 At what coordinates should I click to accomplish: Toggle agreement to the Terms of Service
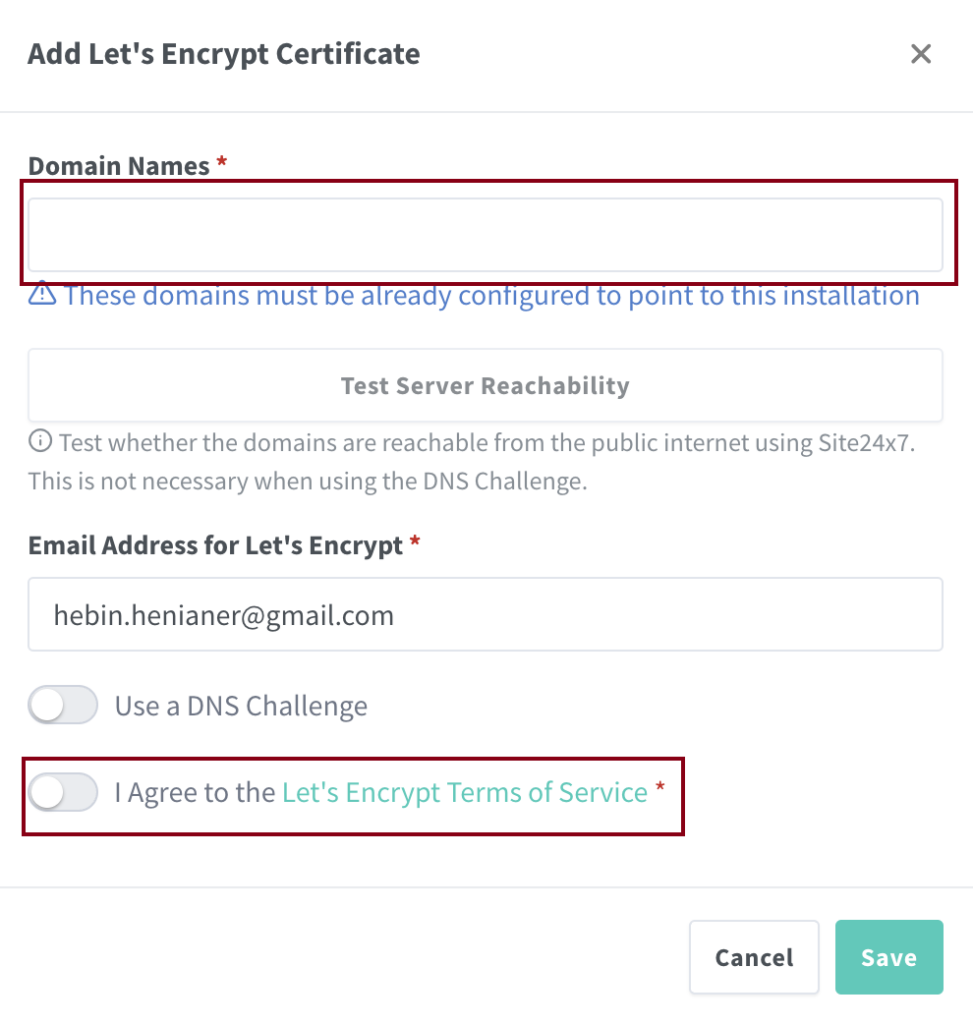click(63, 793)
